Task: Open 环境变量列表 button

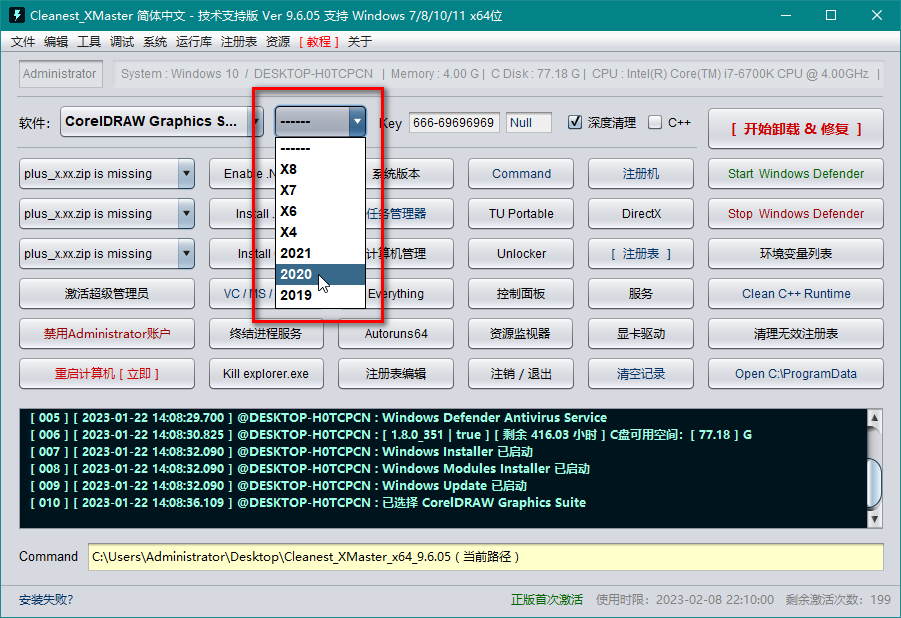Action: [795, 254]
